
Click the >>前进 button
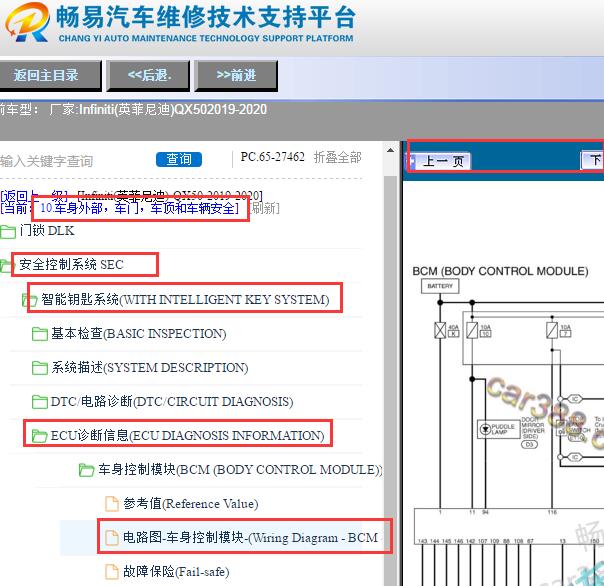click(236, 75)
